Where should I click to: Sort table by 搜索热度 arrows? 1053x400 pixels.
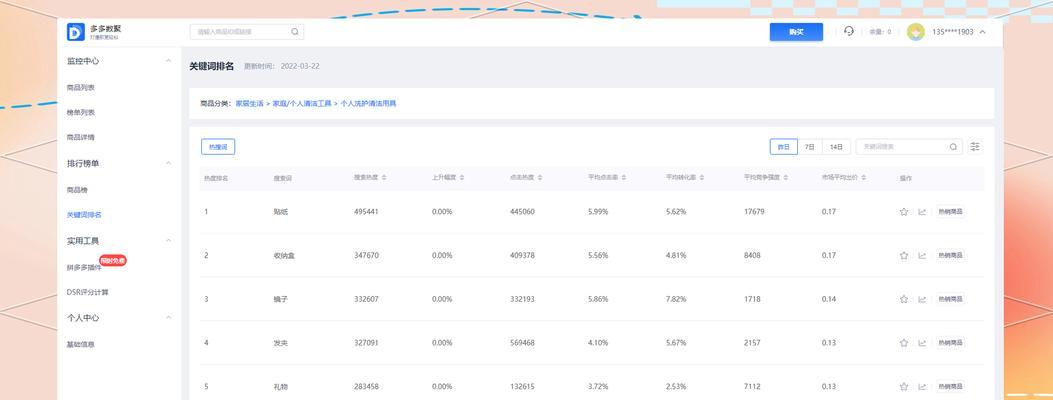pyautogui.click(x=384, y=178)
